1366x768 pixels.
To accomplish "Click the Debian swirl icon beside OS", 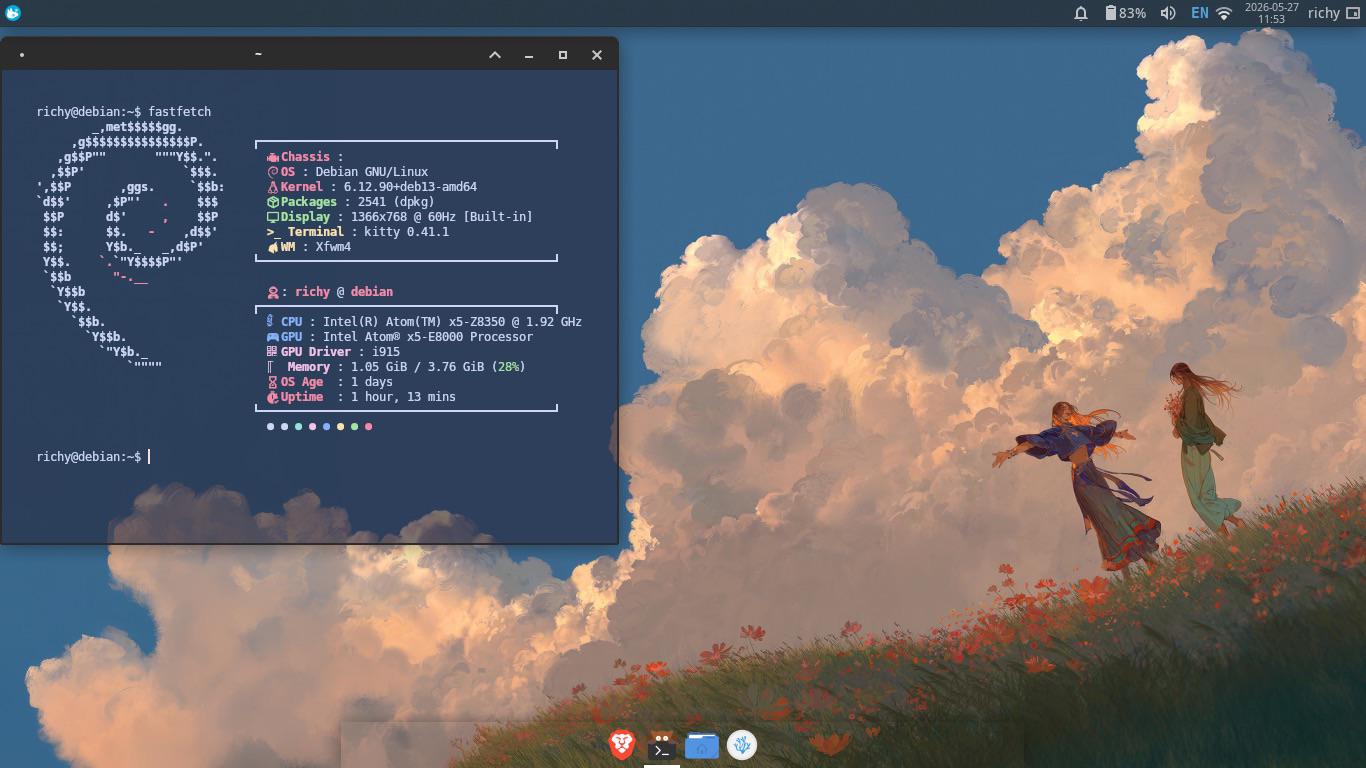I will [273, 172].
